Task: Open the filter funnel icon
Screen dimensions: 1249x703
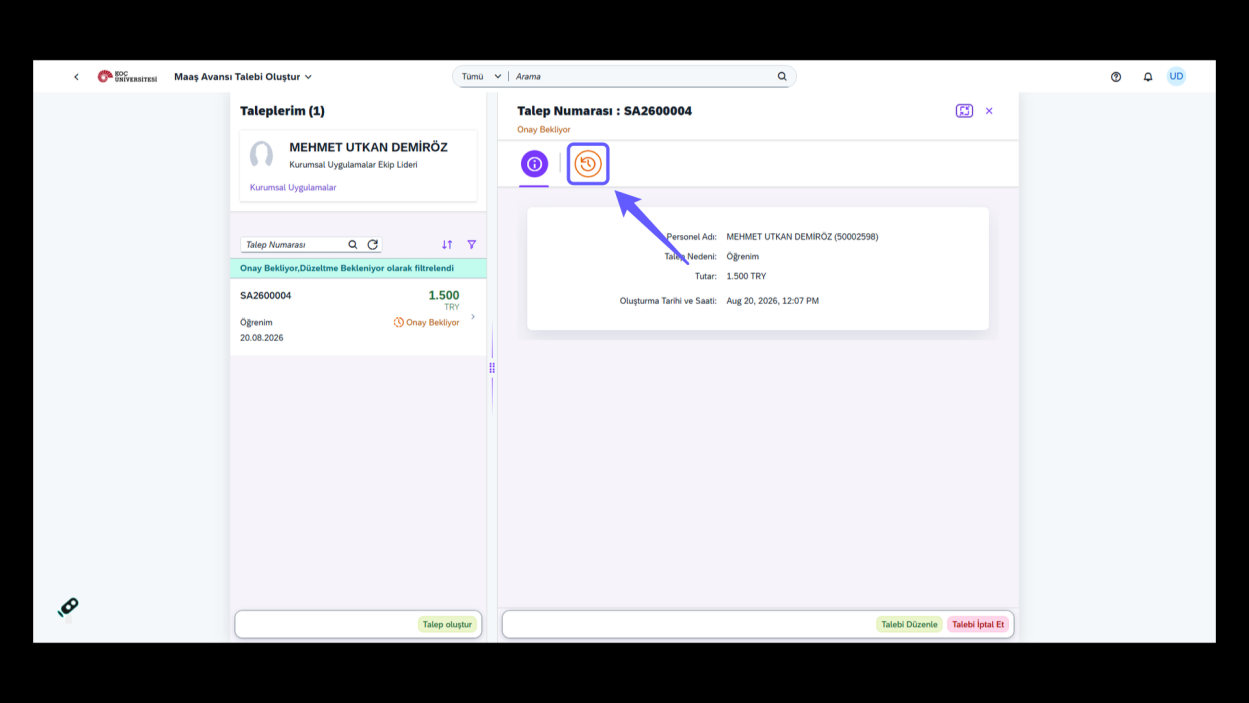Action: pos(472,244)
